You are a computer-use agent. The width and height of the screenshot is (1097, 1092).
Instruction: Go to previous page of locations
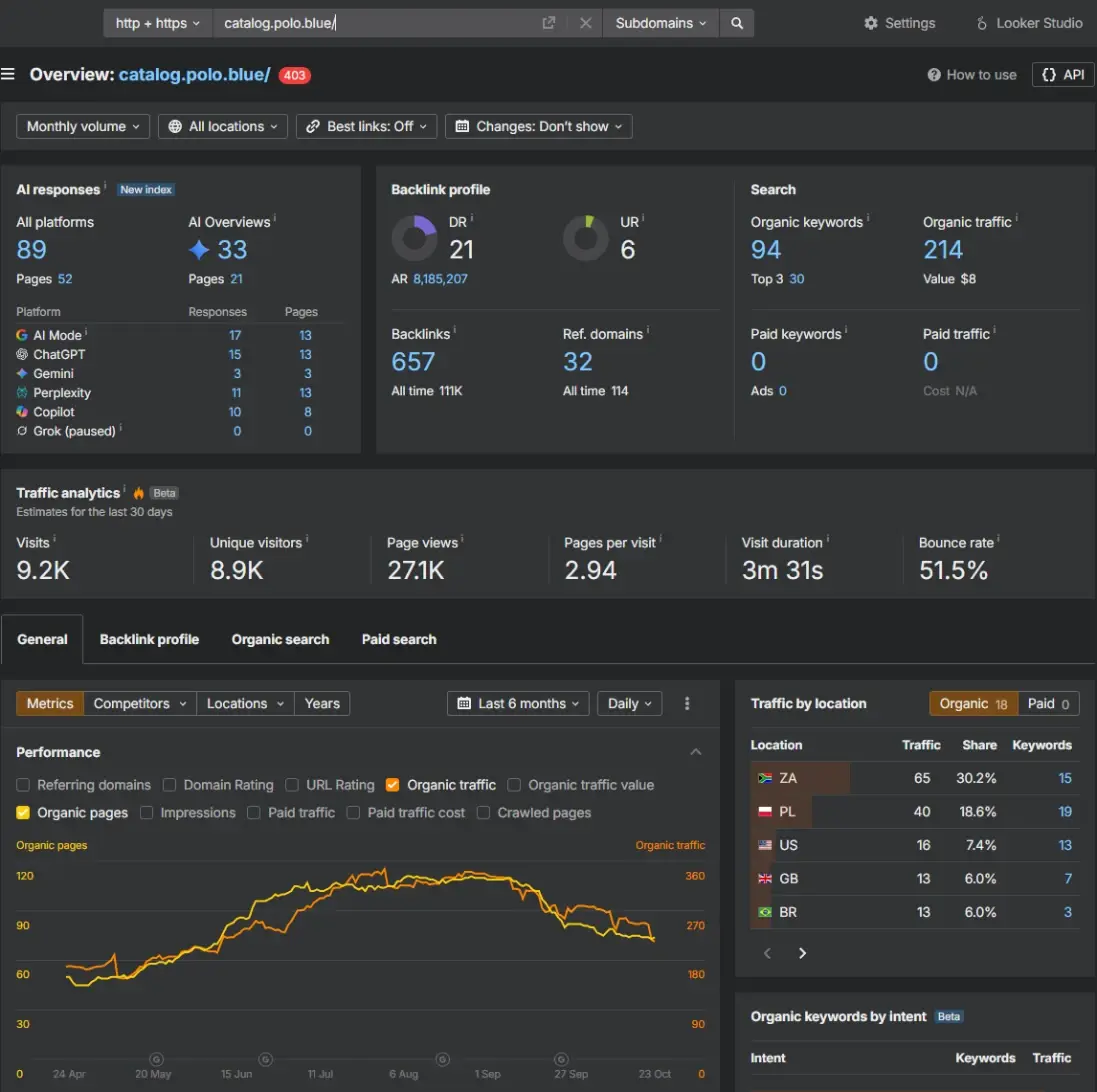point(767,953)
